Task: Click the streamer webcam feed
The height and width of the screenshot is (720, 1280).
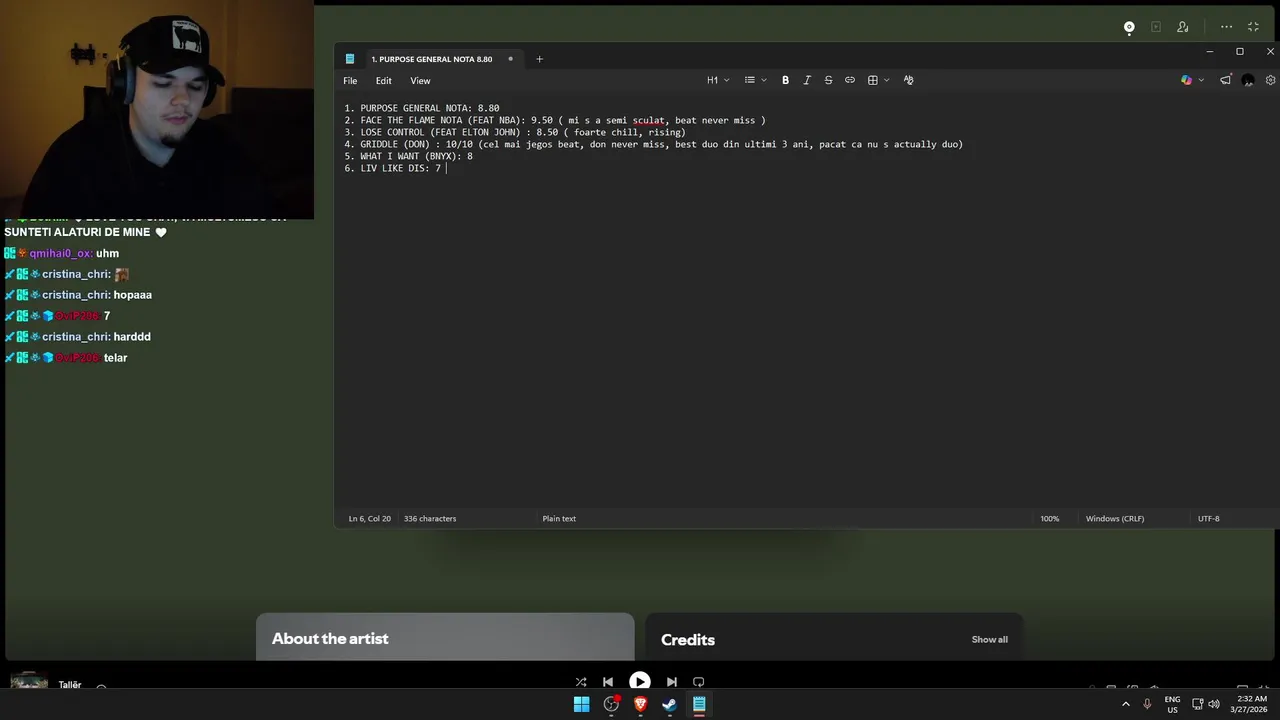Action: (x=157, y=109)
